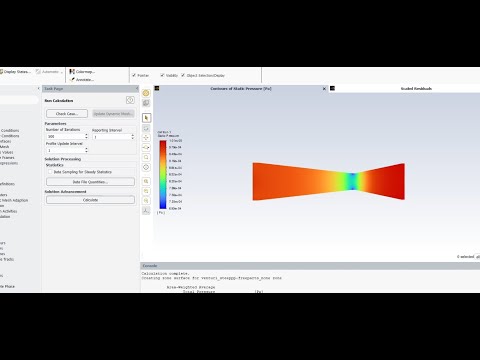This screenshot has width=480, height=360.
Task: Open the Data File Quantities dialog
Action: coord(90,182)
